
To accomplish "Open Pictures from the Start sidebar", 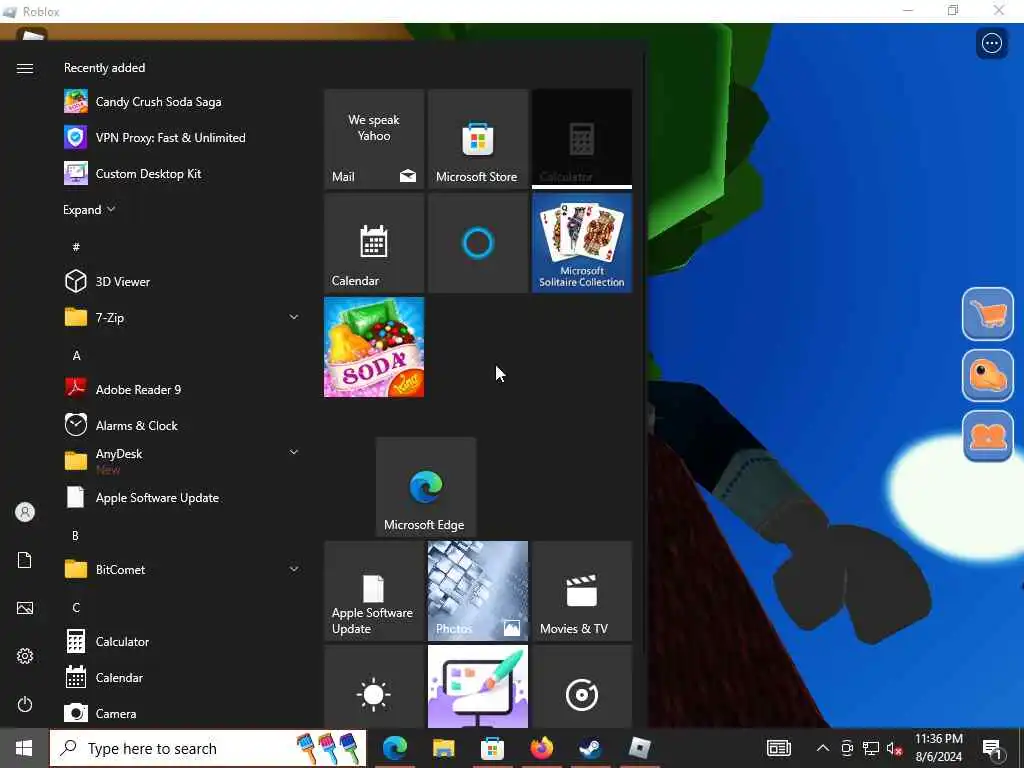I will click(x=25, y=608).
